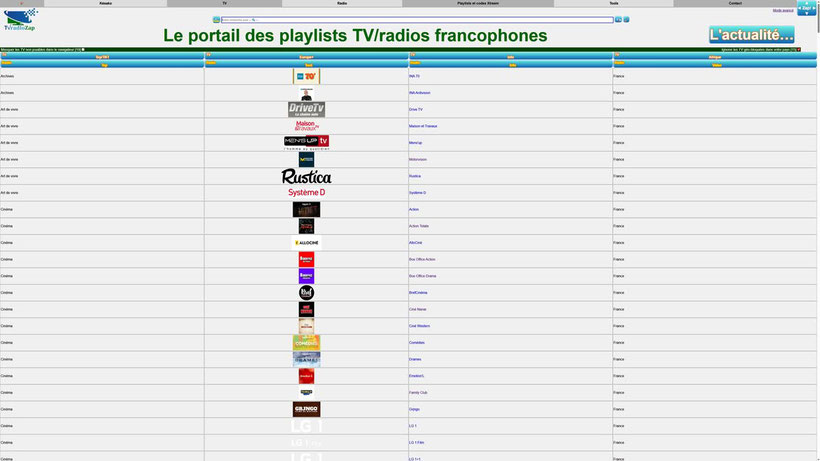Screen dimensions: 820x461
Task: Open the Drive TV link
Action: (x=416, y=110)
